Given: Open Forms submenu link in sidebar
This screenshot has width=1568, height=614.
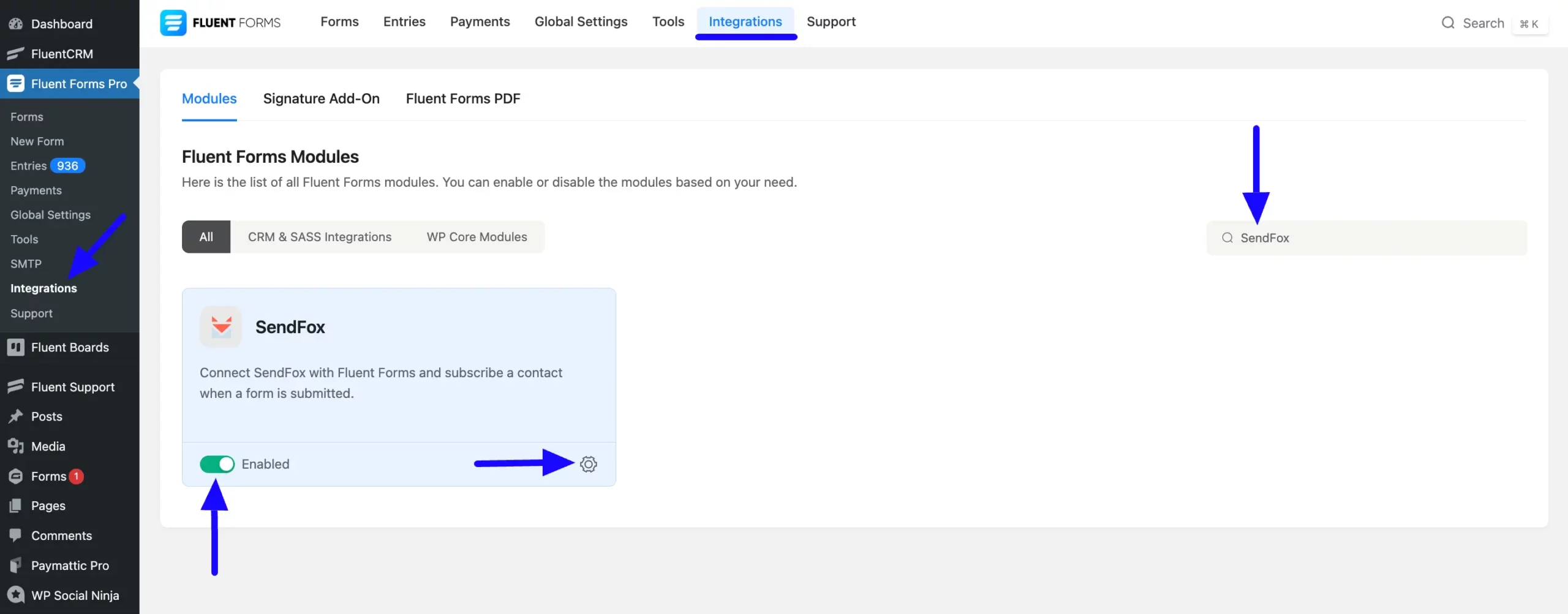Looking at the screenshot, I should 27,116.
